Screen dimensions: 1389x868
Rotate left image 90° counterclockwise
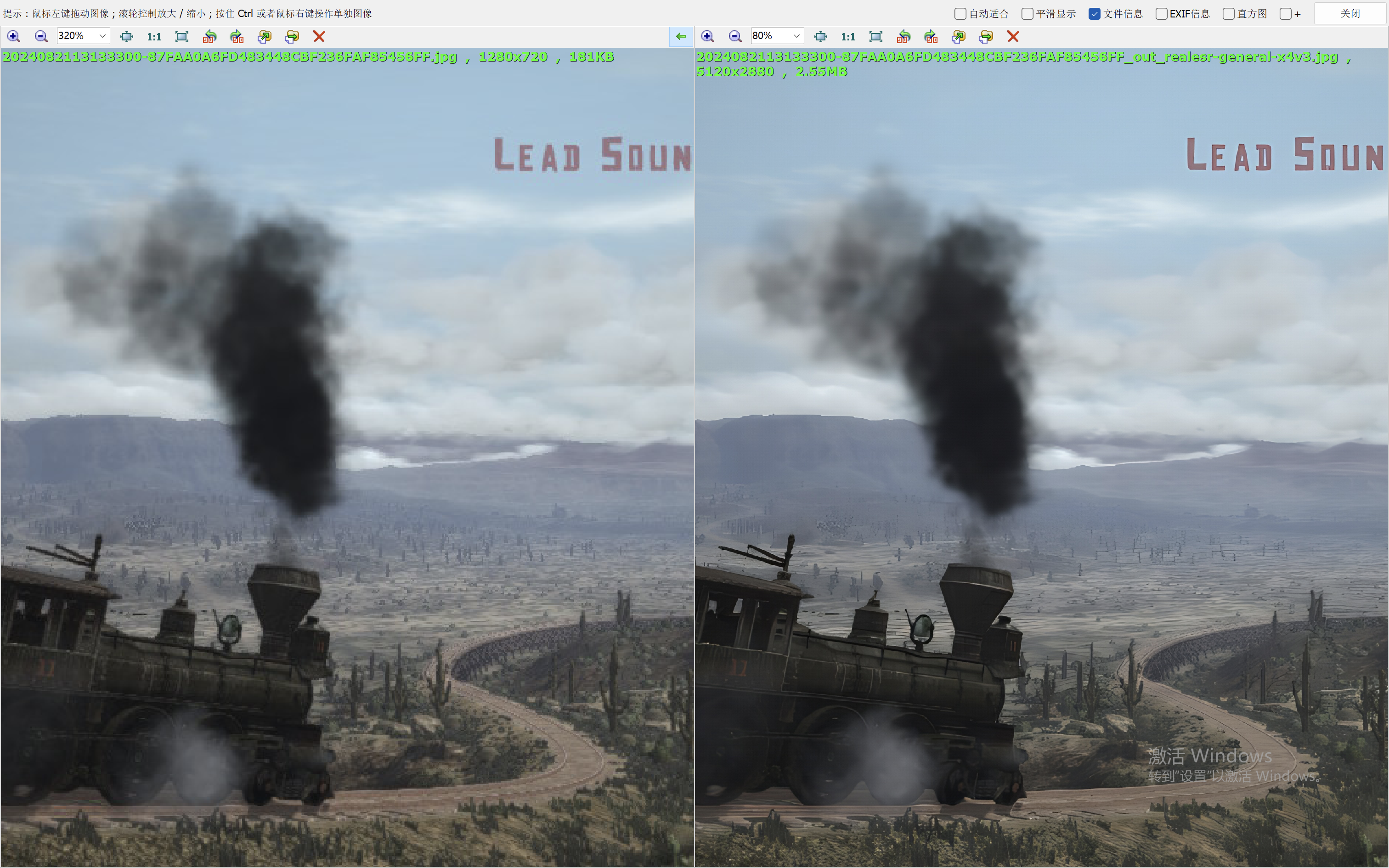(209, 37)
